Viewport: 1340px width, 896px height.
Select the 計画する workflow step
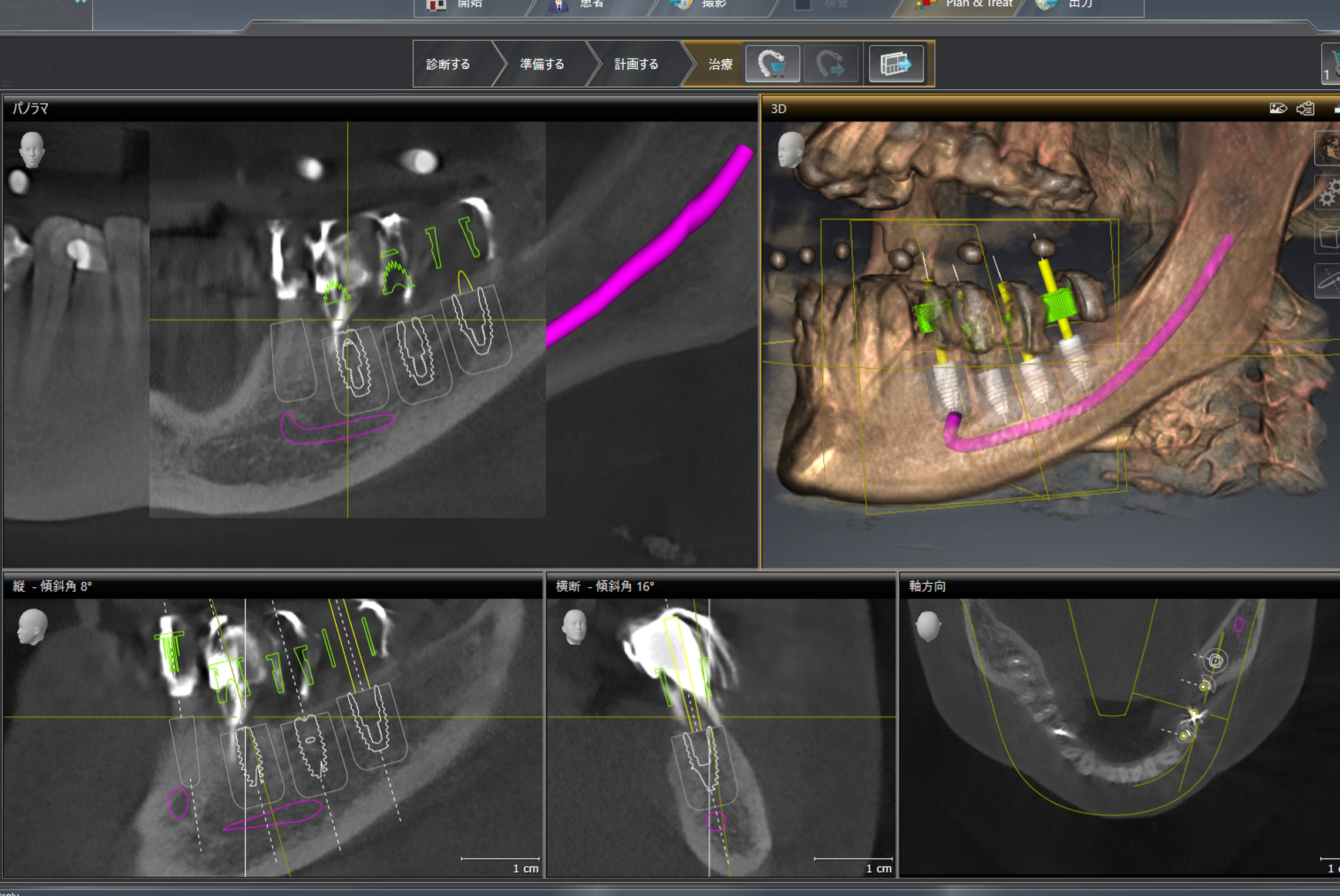point(636,65)
